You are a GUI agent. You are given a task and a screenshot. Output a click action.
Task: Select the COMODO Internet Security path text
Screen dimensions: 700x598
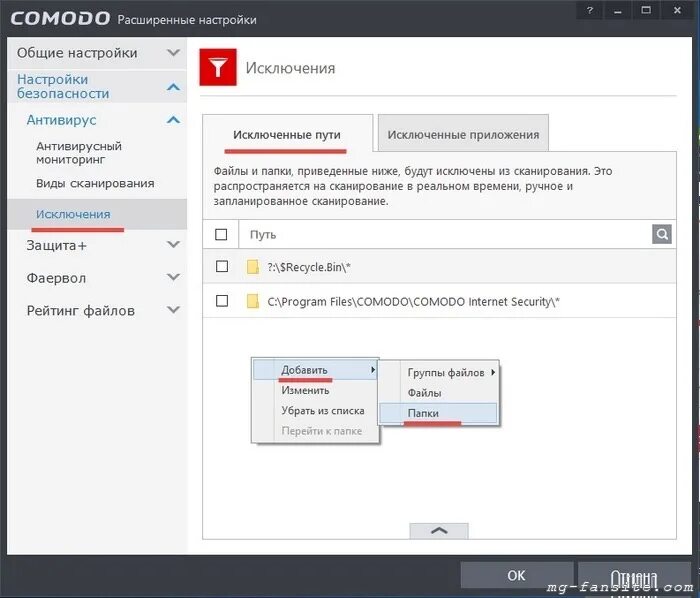(413, 302)
